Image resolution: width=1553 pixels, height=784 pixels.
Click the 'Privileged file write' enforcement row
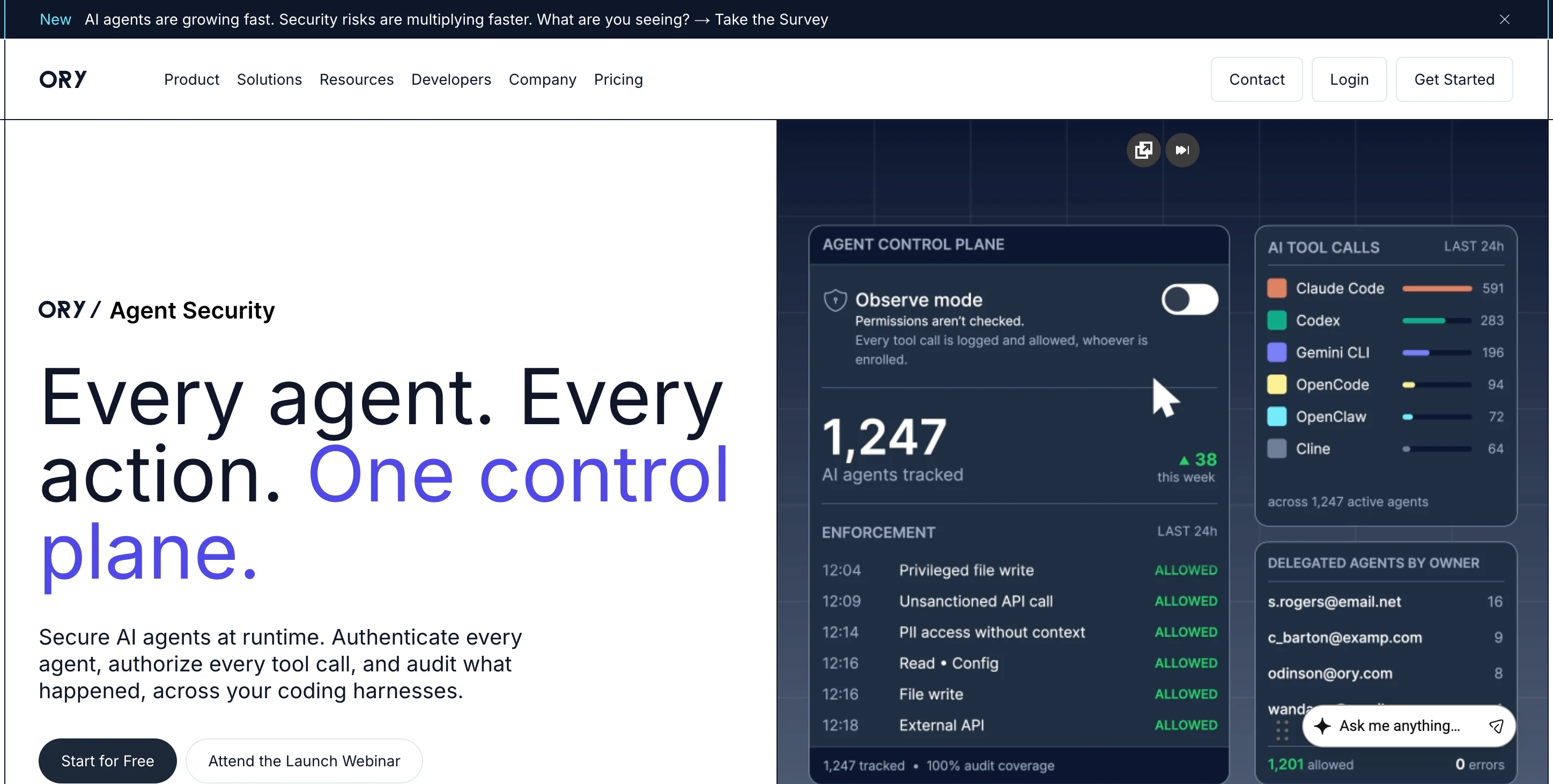tap(1019, 570)
